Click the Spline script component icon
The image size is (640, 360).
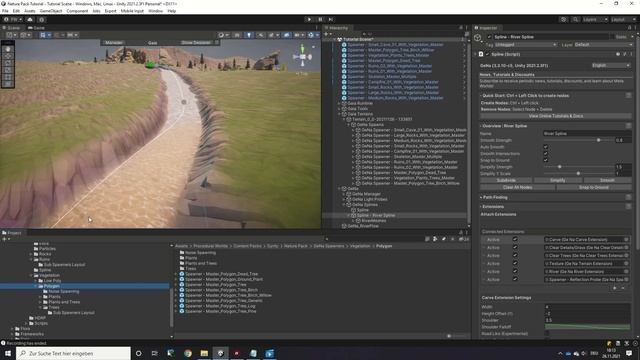481,54
